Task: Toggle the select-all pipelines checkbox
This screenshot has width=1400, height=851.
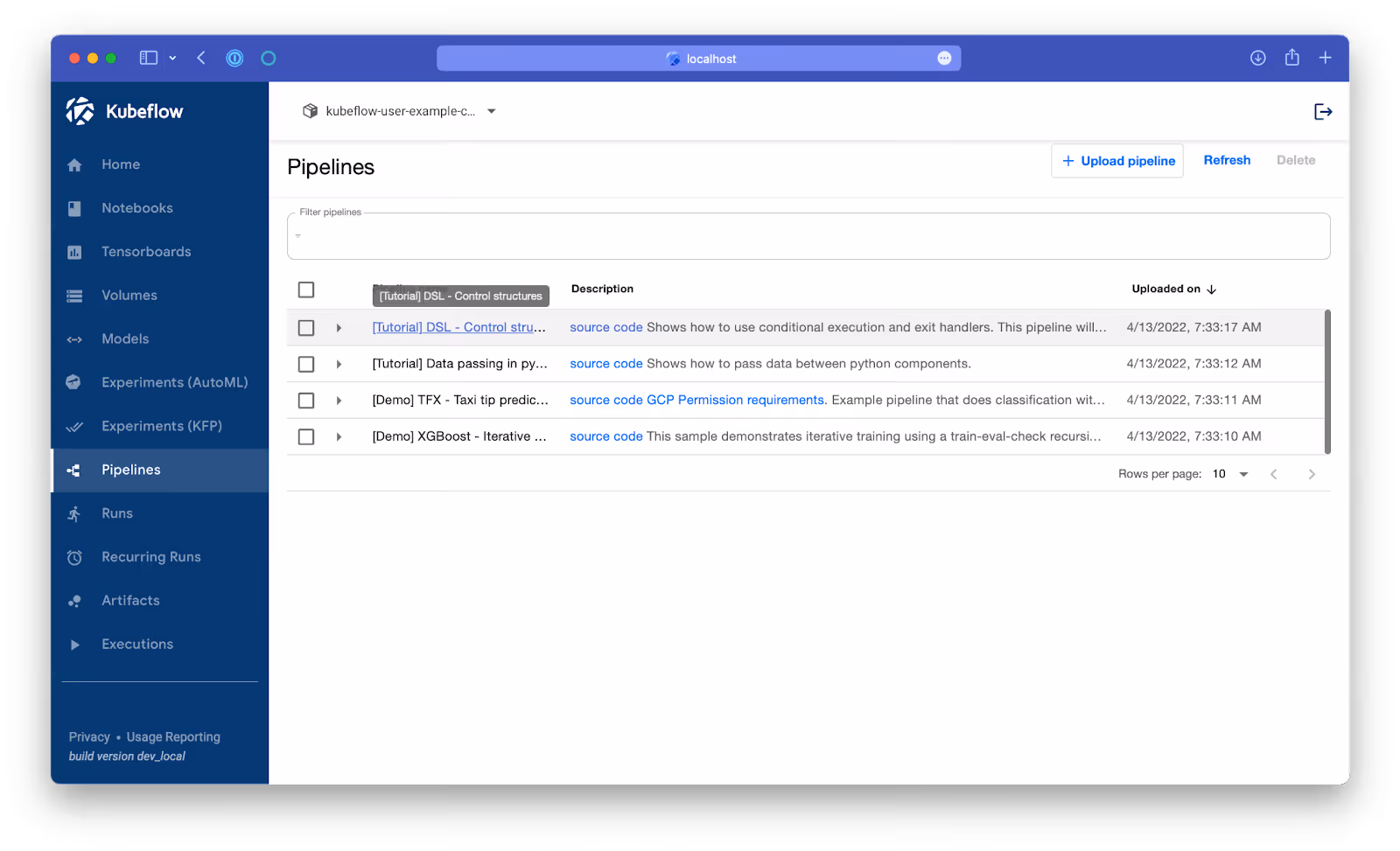Action: pos(306,289)
